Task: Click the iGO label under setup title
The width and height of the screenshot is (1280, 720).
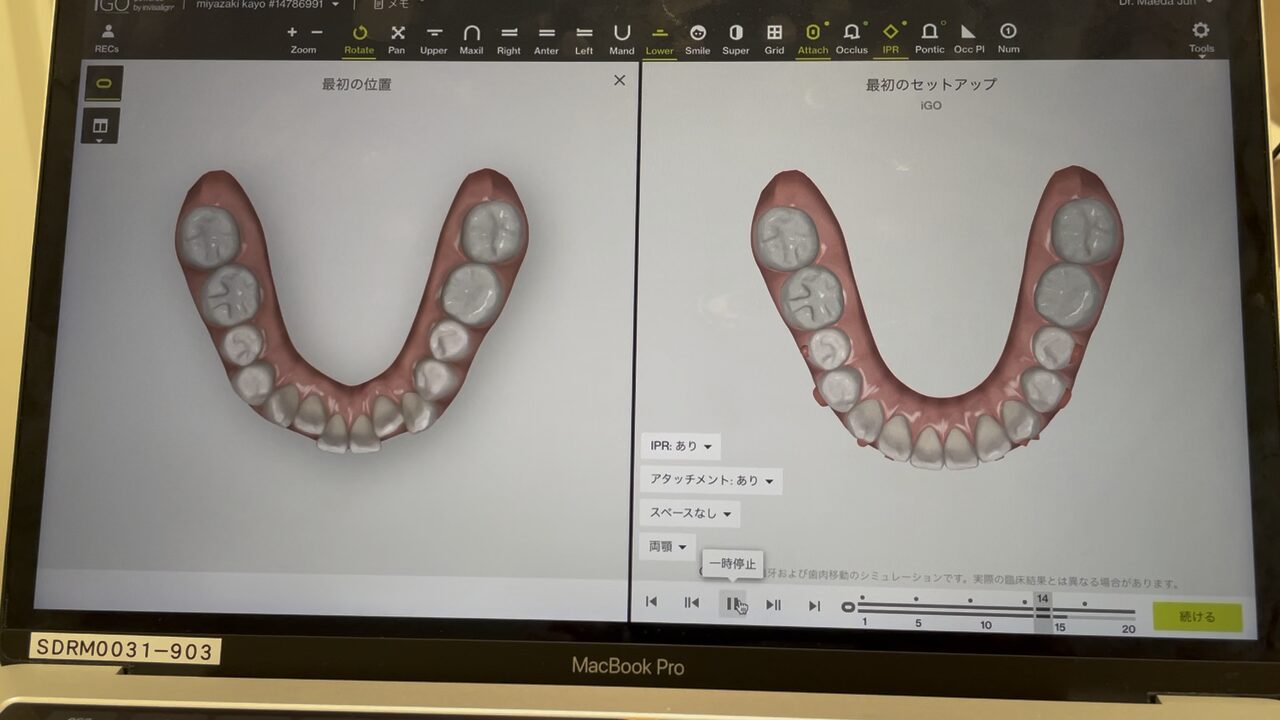Action: 931,106
